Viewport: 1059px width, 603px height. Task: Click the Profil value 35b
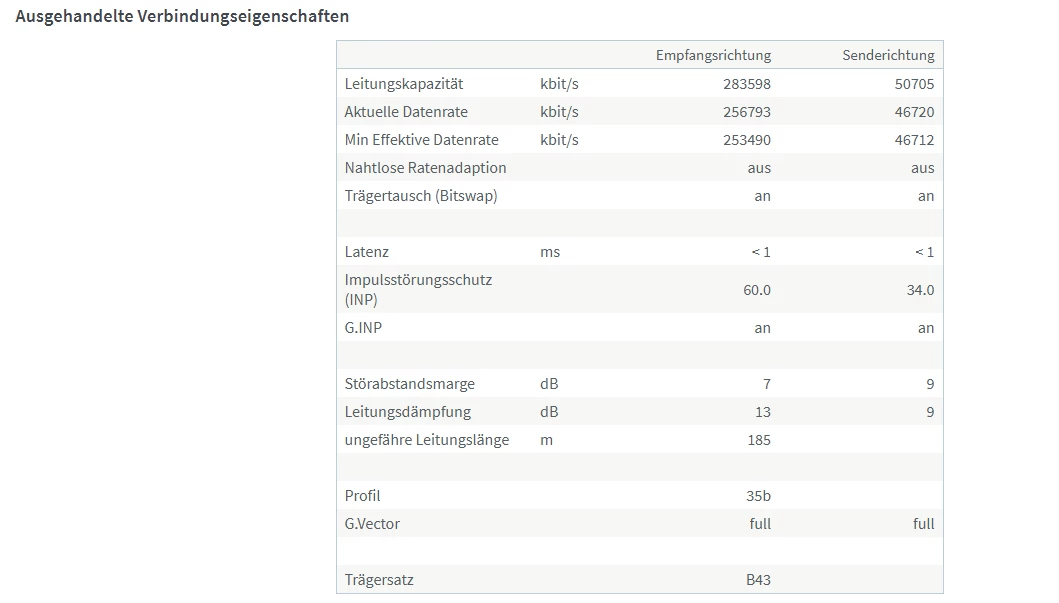(x=758, y=496)
